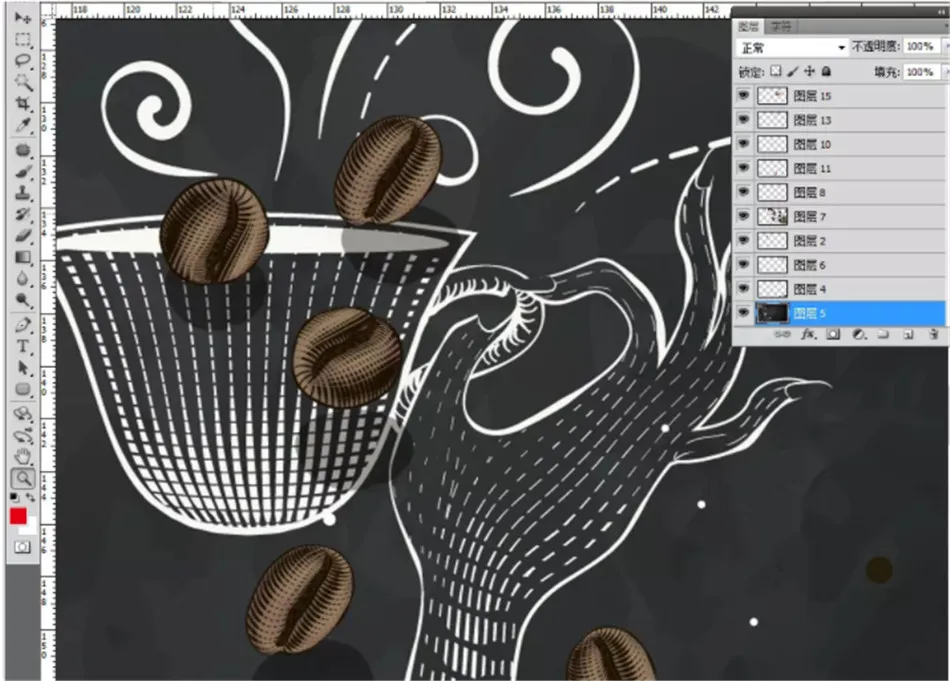Select the Clone Stamp tool
Image resolution: width=950 pixels, height=681 pixels.
coord(23,193)
